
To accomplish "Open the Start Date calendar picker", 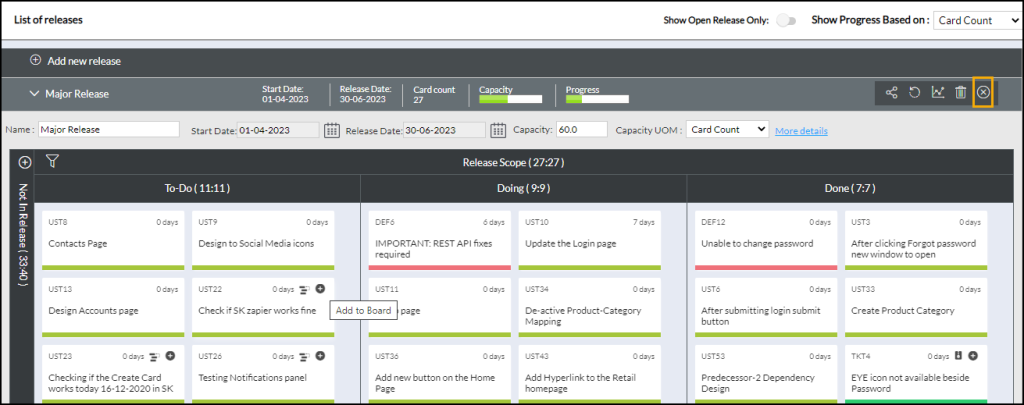I will pyautogui.click(x=332, y=130).
